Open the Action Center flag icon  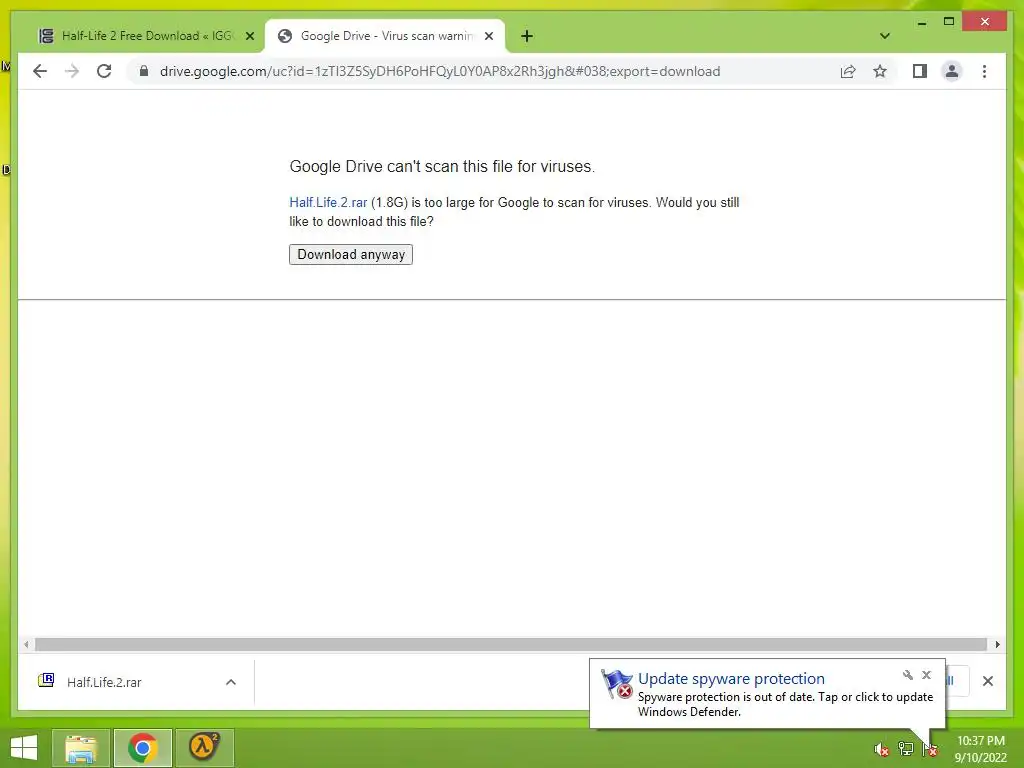tap(930, 749)
